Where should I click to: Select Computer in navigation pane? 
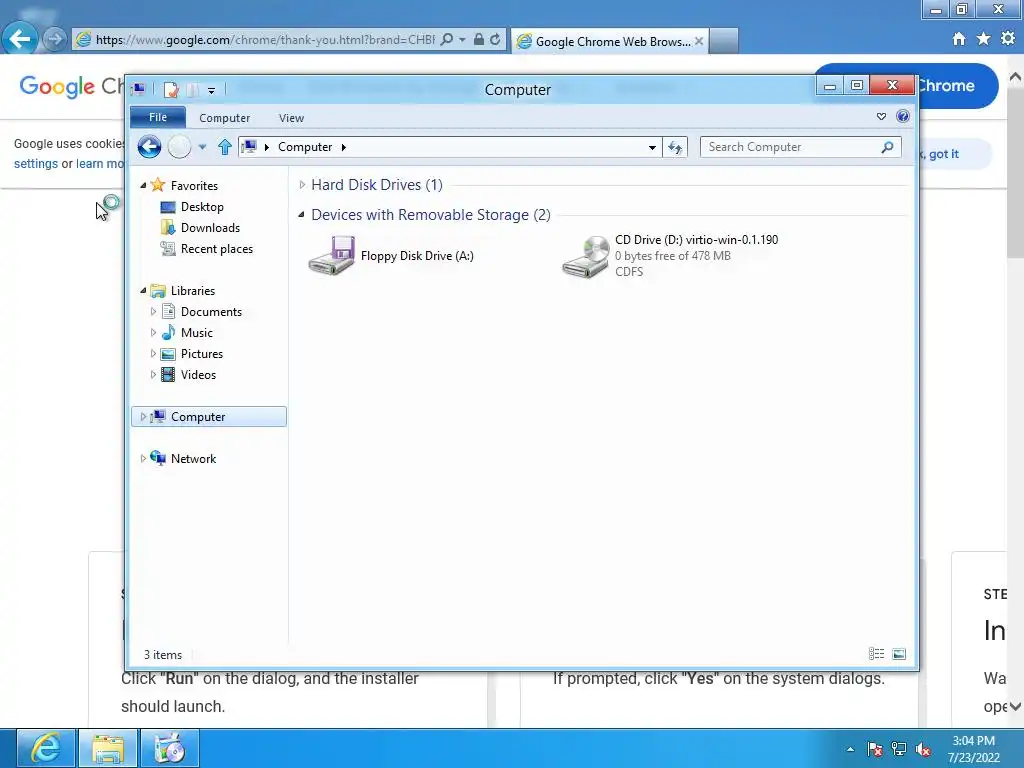[x=209, y=417]
